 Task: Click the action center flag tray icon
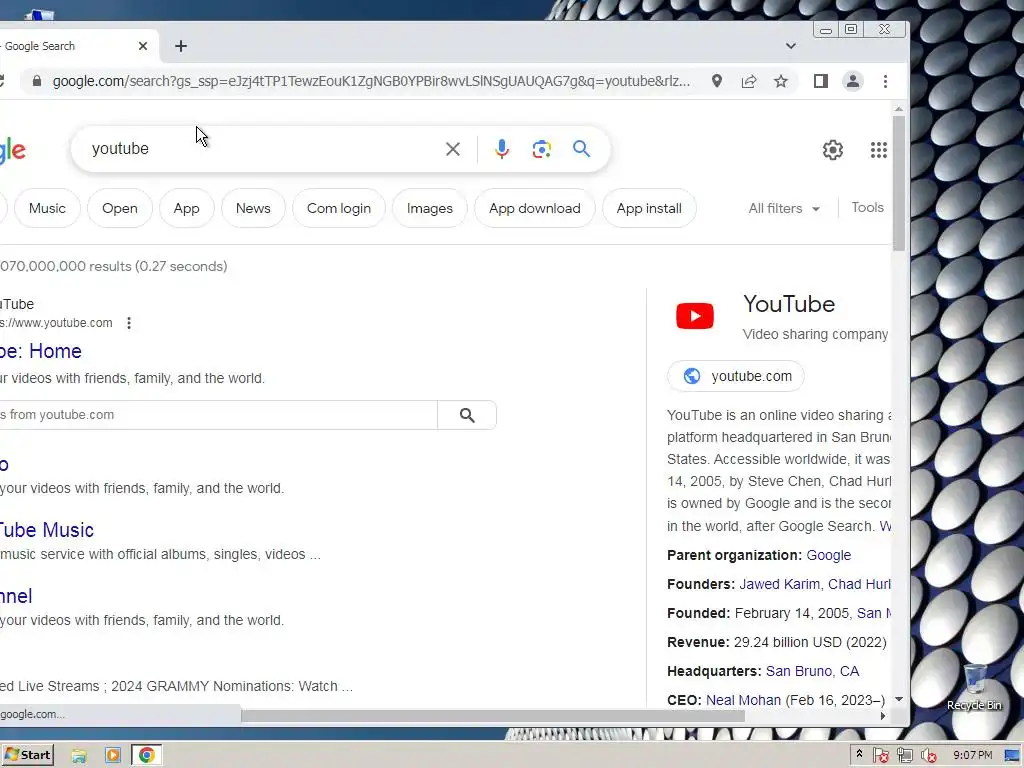pos(880,755)
